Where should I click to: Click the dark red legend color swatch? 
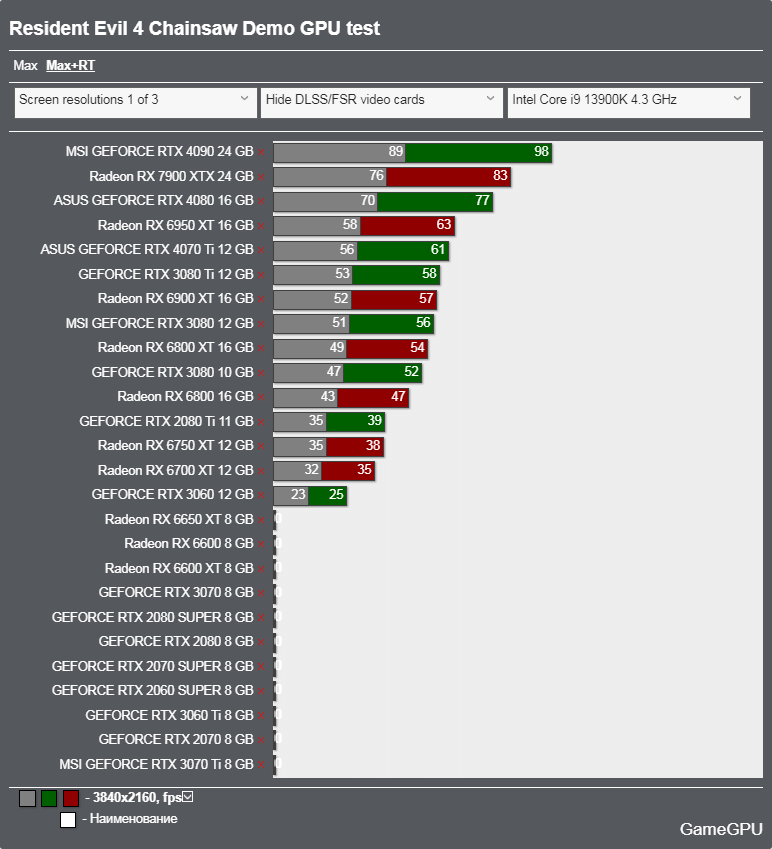(x=71, y=798)
